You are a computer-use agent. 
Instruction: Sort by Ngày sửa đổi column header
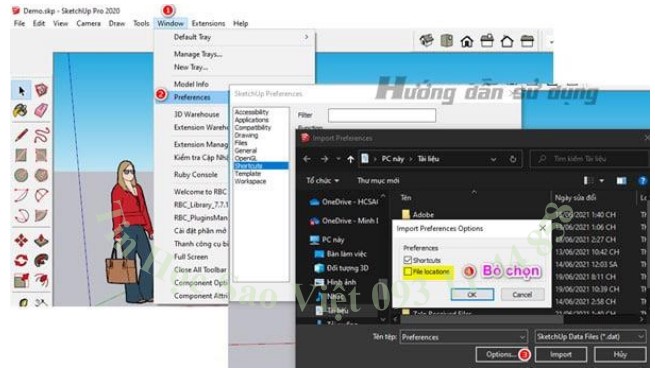pyautogui.click(x=575, y=198)
